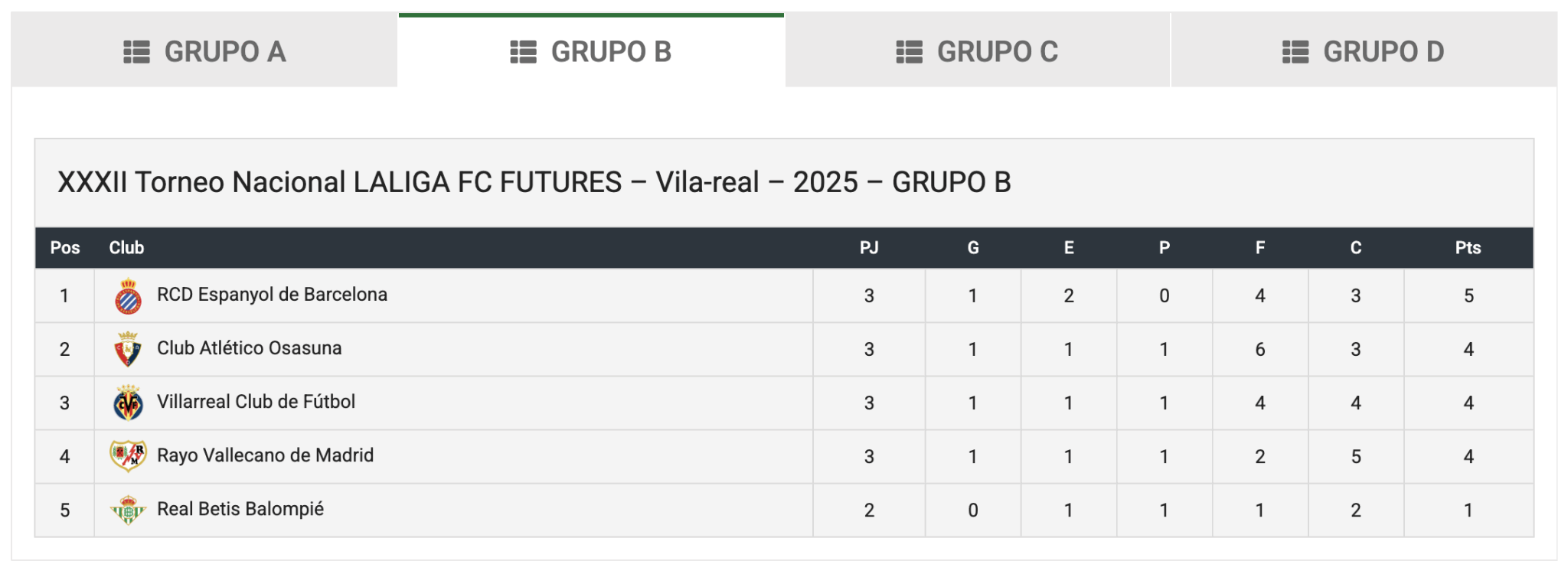1568x574 pixels.
Task: Click the list icon beside GRUPO C
Action: (910, 52)
